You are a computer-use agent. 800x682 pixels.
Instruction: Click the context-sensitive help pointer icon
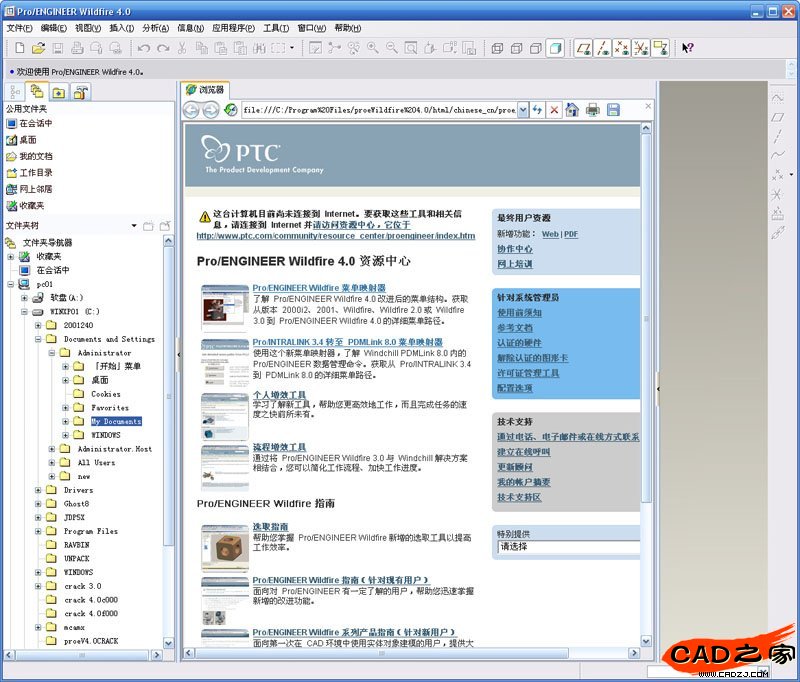click(x=687, y=48)
